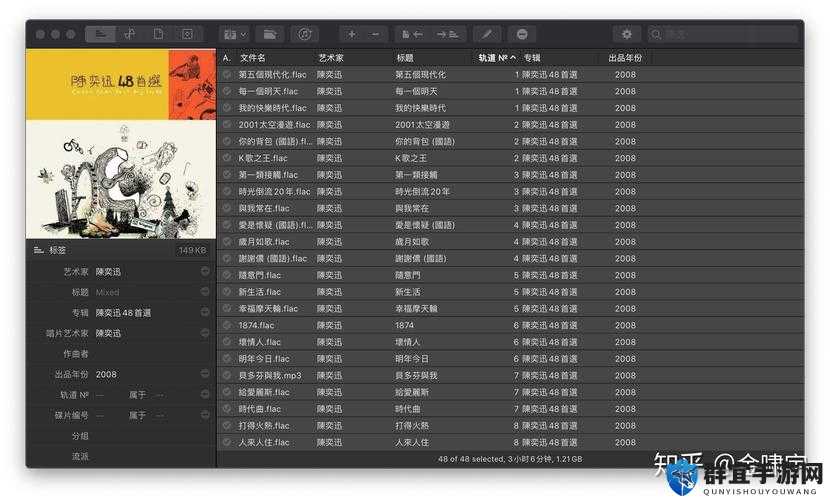Click the status icon for 人來人往.flac
This screenshot has width=830, height=500.
[x=227, y=442]
